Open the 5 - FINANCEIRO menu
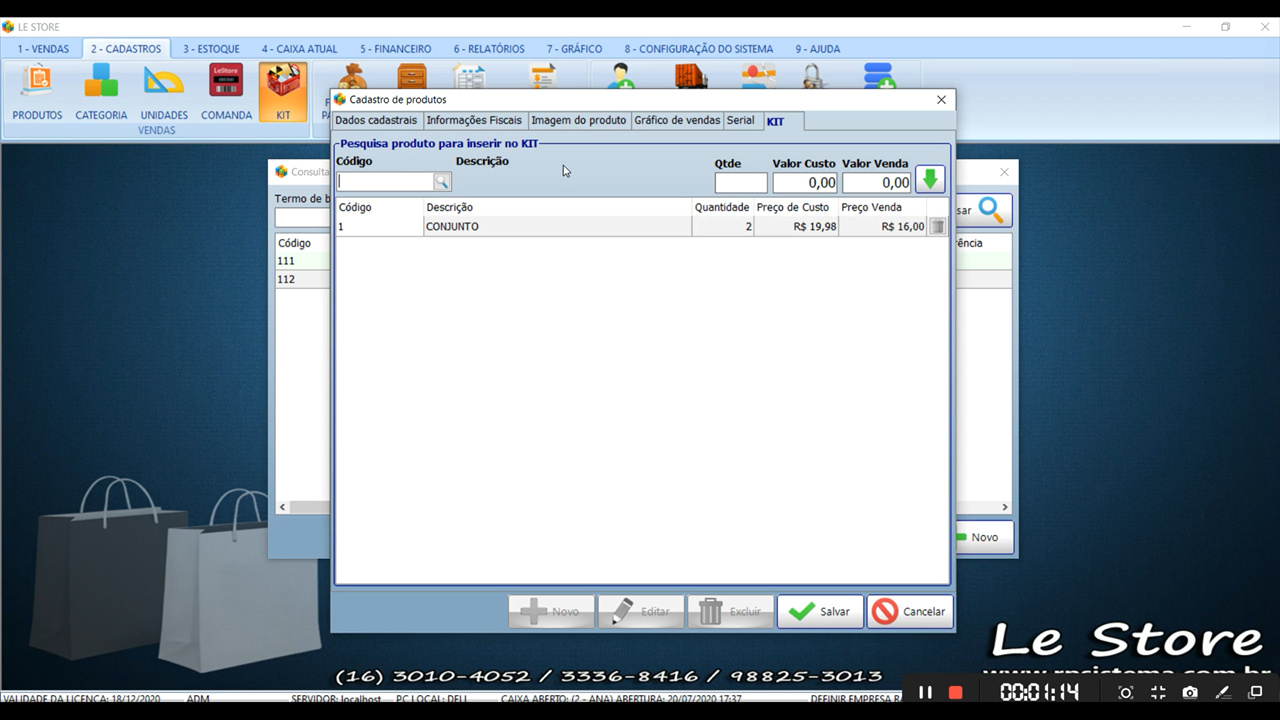1280x720 pixels. pyautogui.click(x=395, y=49)
